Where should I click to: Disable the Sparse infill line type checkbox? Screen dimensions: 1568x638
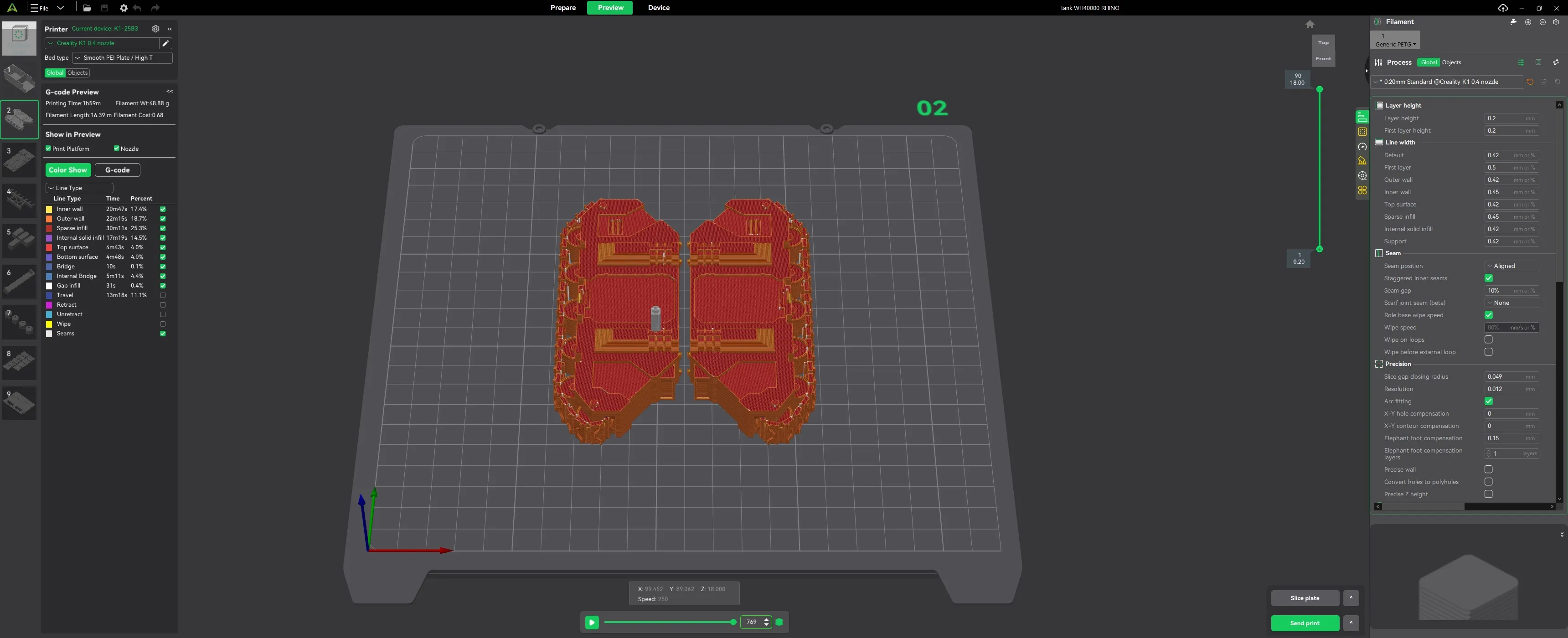(x=163, y=228)
